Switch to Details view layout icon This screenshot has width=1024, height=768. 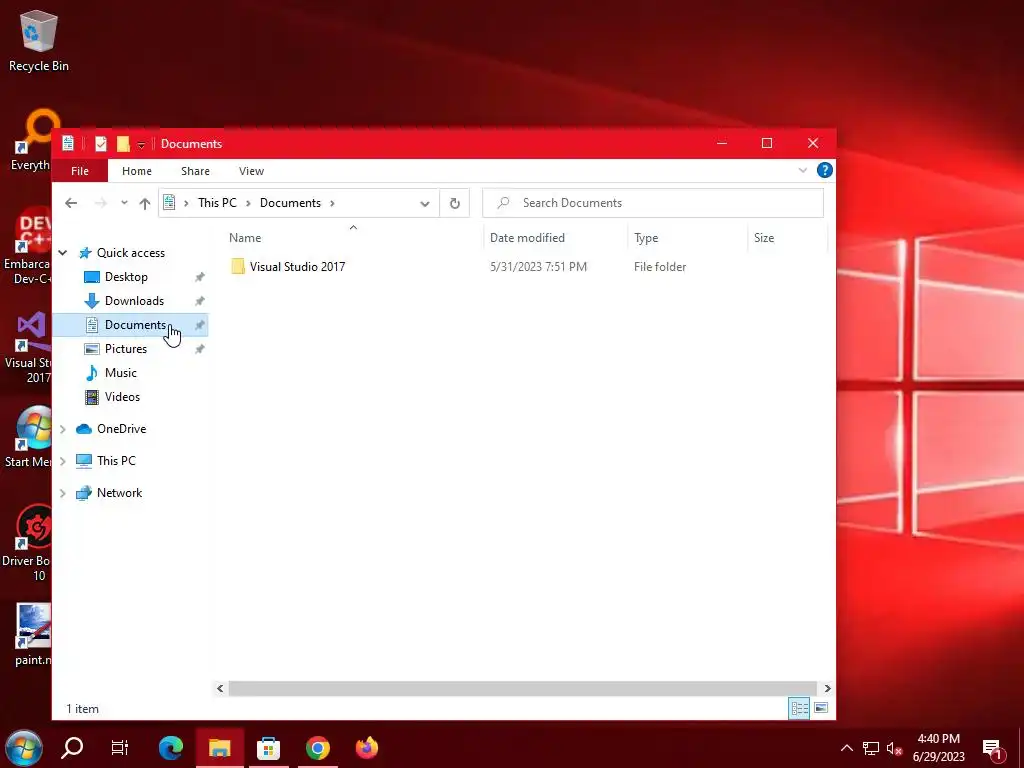click(799, 709)
